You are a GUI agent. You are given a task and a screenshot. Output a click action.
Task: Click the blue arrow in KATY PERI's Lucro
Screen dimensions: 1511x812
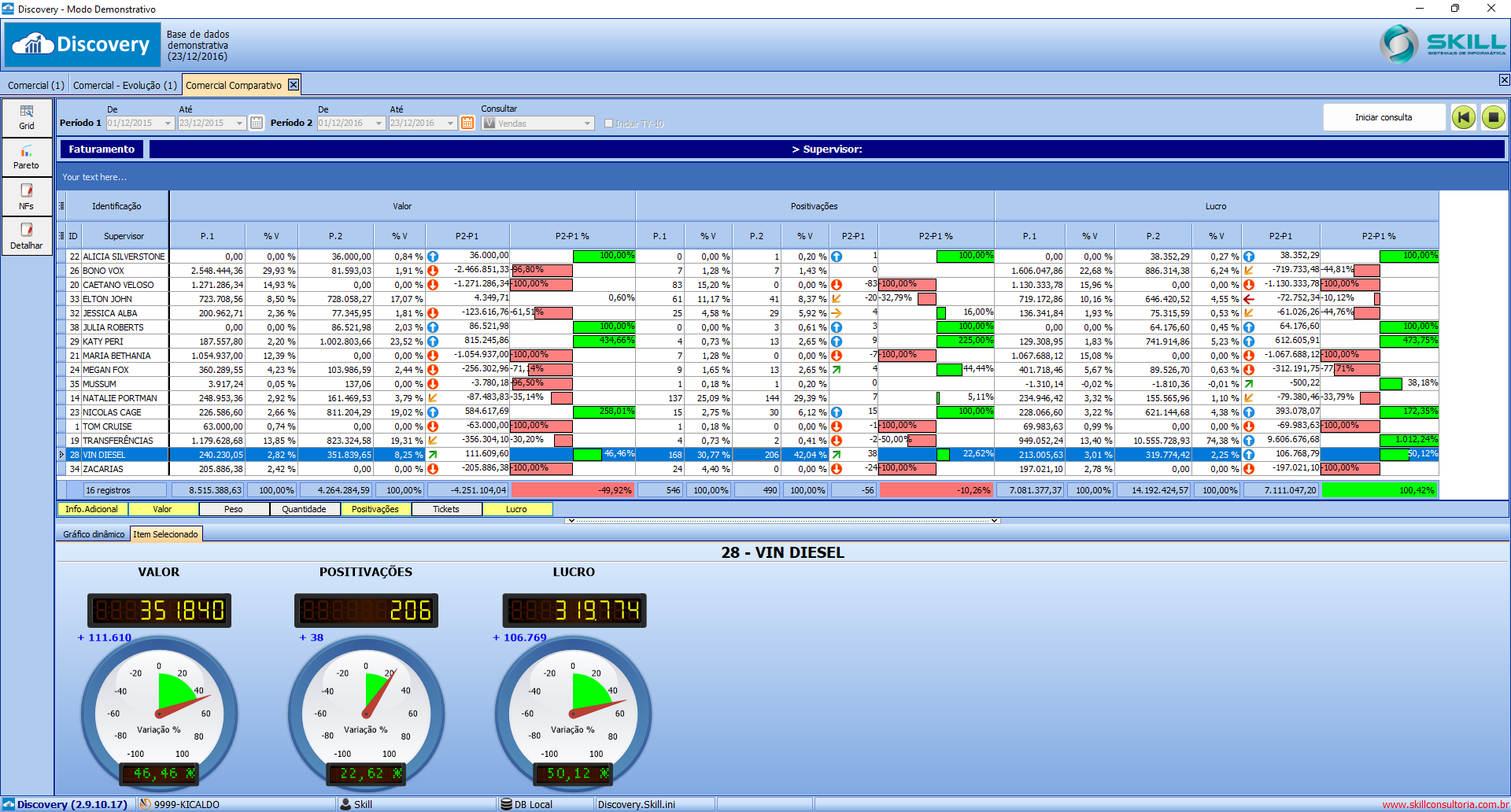tap(1249, 341)
